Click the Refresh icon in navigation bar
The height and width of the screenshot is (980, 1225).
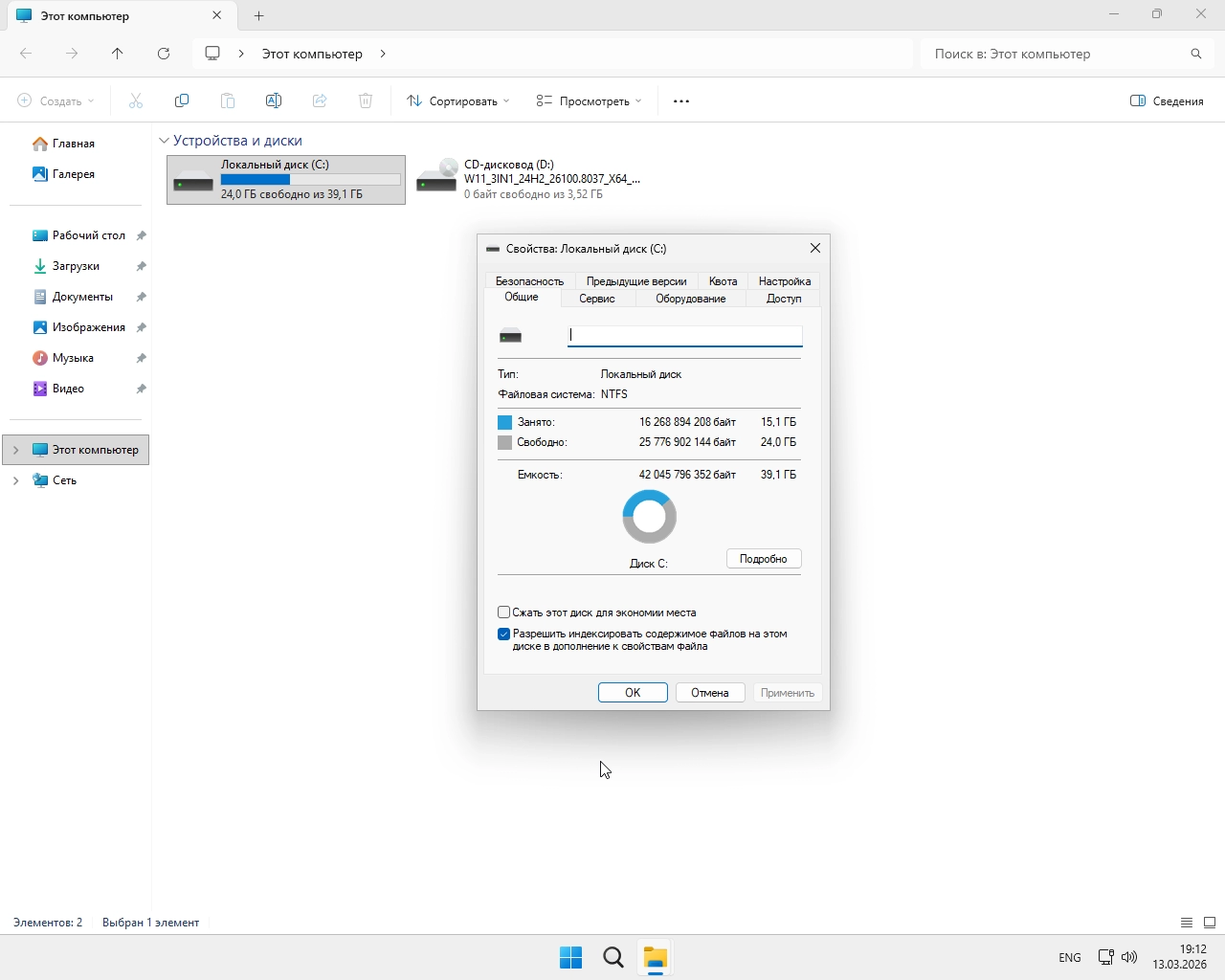[x=164, y=54]
